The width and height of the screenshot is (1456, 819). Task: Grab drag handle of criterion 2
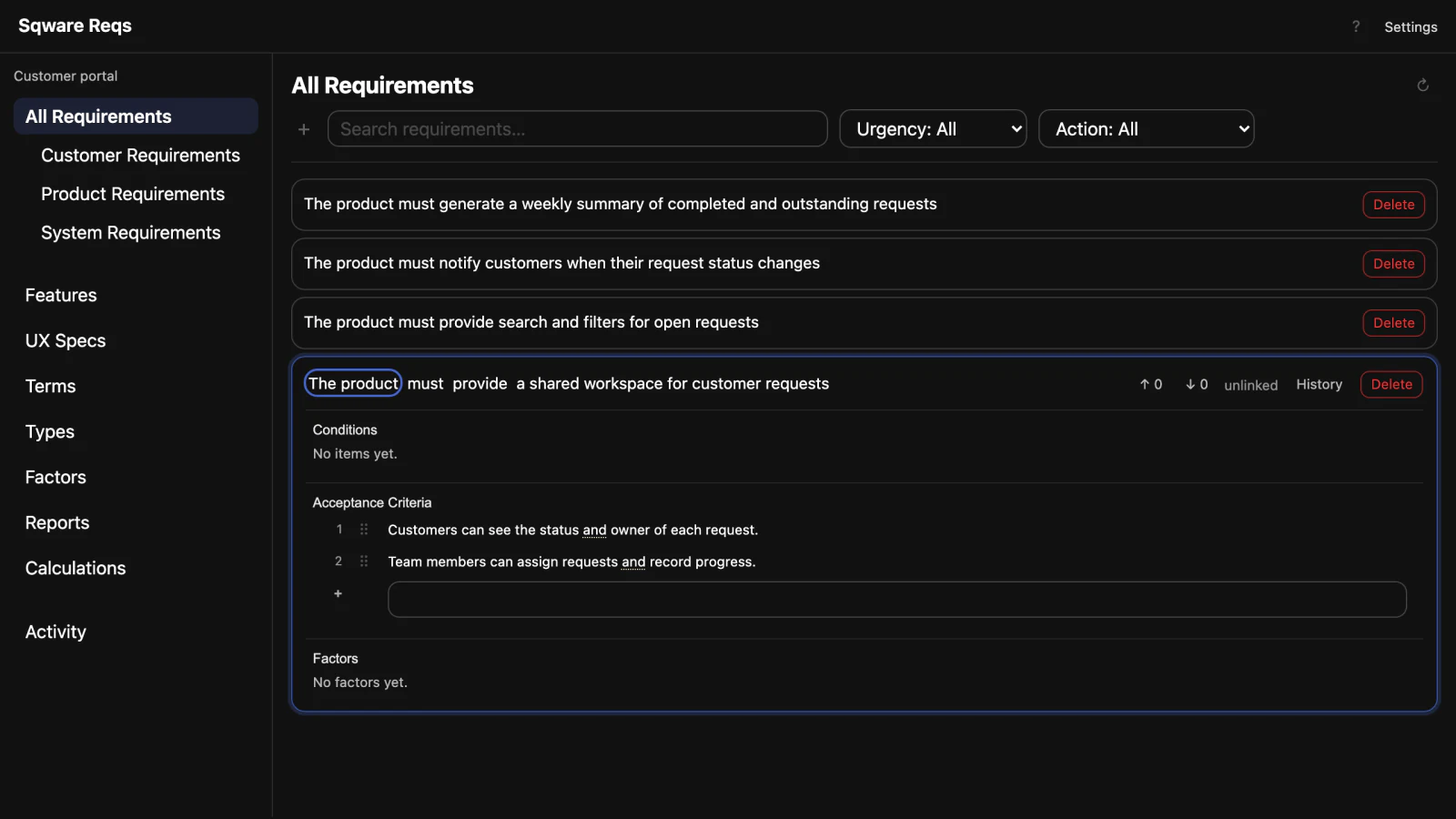(x=364, y=561)
